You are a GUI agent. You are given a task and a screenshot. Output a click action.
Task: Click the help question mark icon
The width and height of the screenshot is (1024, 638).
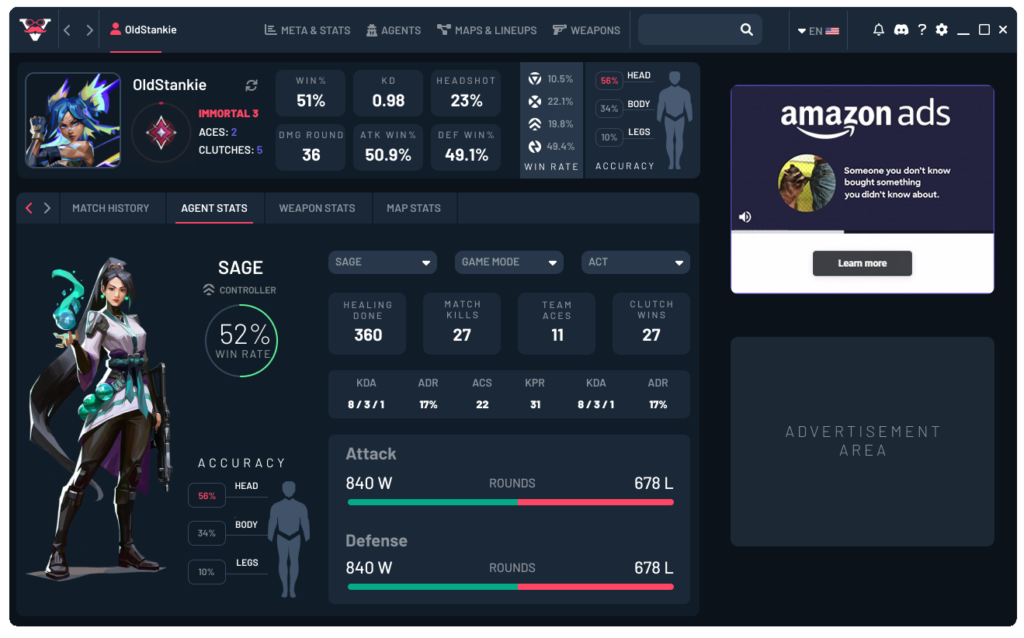(x=922, y=30)
